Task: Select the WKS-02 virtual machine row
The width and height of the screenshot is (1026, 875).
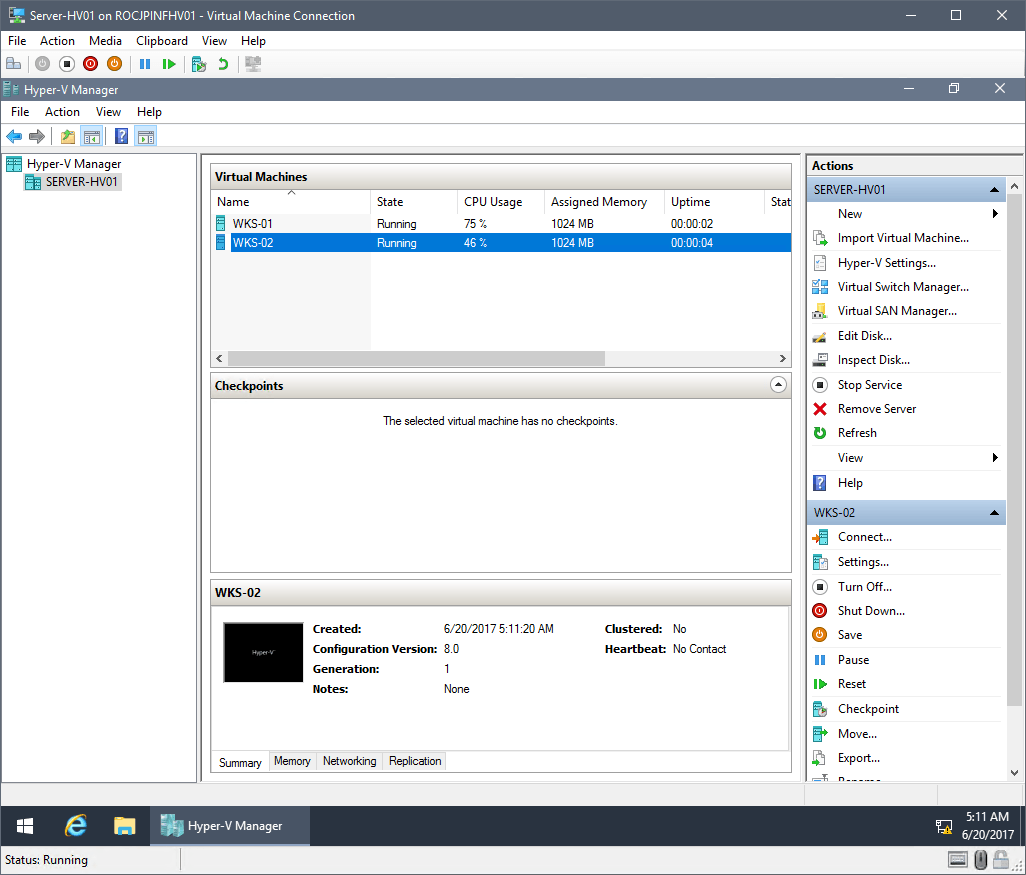Action: pyautogui.click(x=501, y=243)
